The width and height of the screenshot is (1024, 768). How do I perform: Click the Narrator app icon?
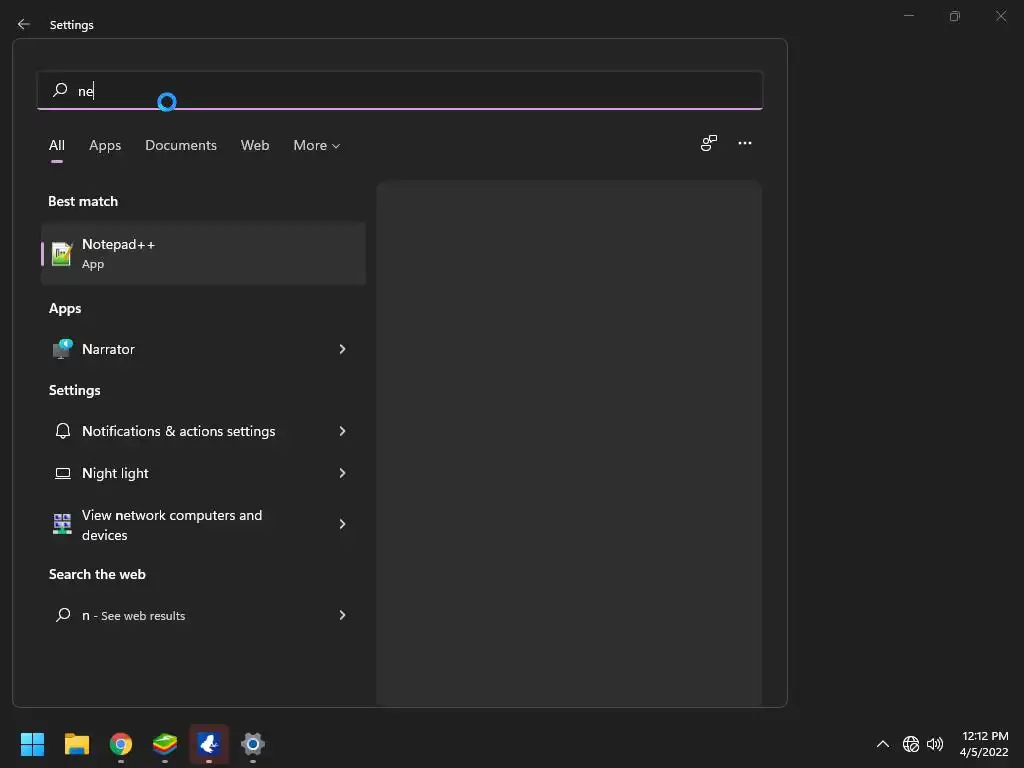point(62,349)
